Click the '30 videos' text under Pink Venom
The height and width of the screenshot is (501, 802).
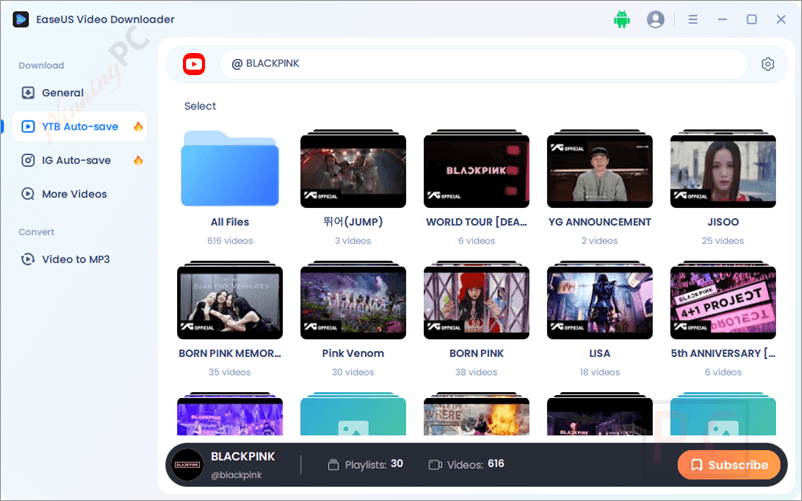(x=353, y=372)
